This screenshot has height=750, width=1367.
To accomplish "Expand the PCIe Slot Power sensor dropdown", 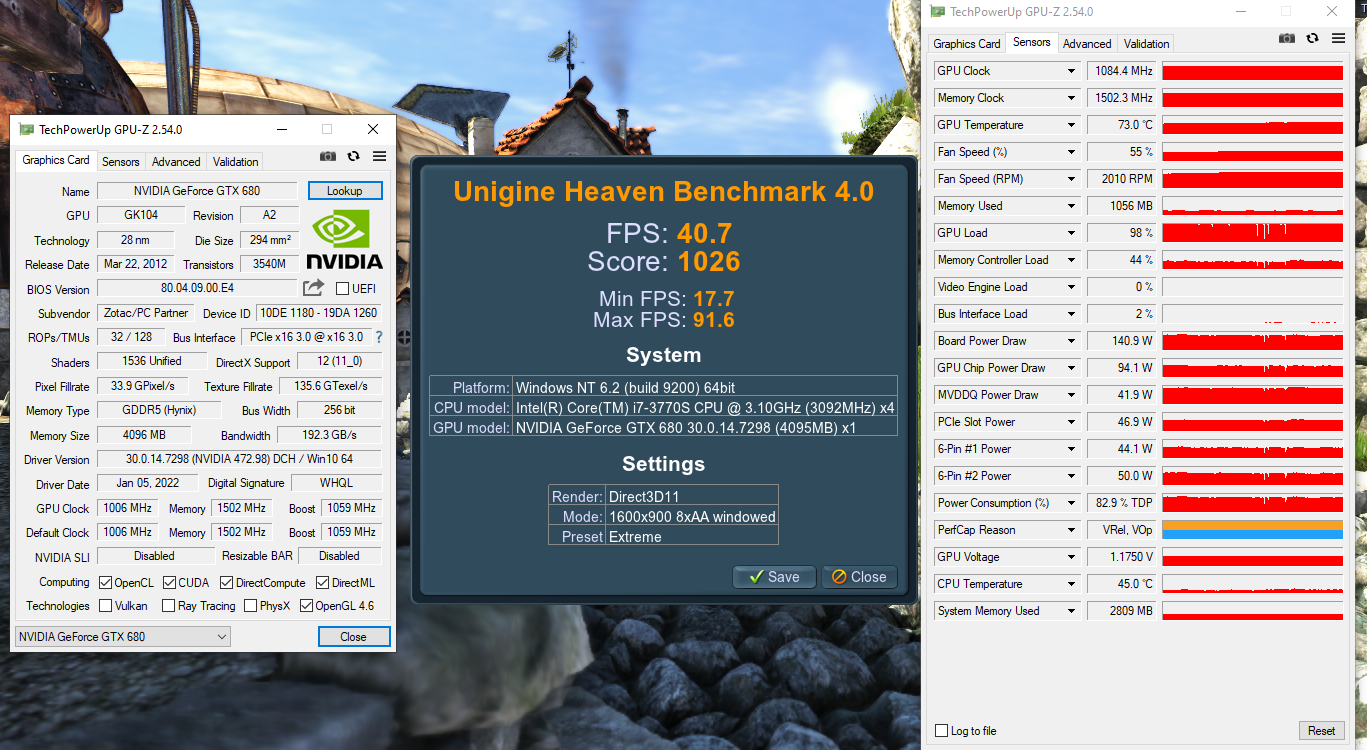I will 1072,422.
